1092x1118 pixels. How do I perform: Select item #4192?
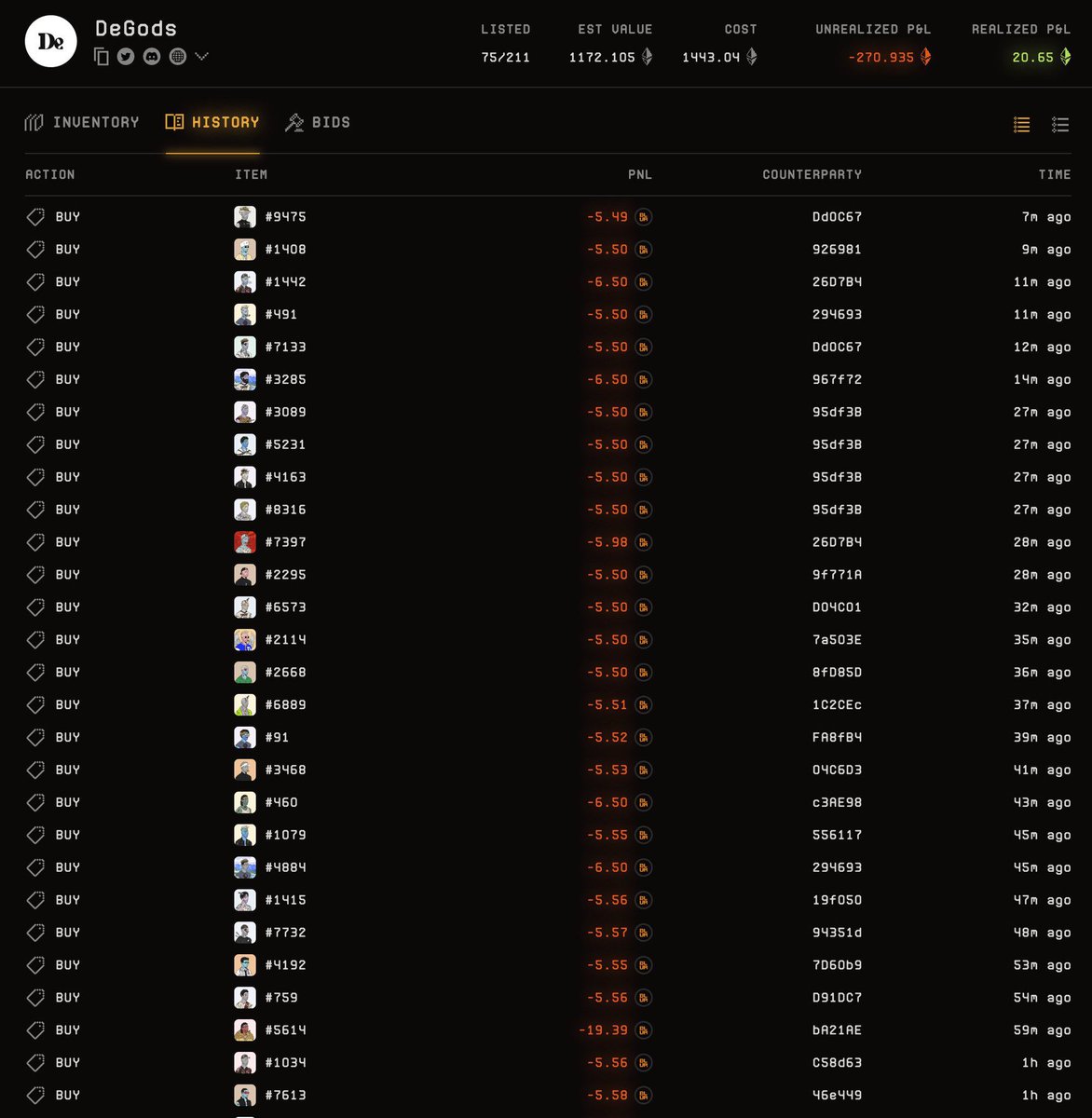coord(285,965)
